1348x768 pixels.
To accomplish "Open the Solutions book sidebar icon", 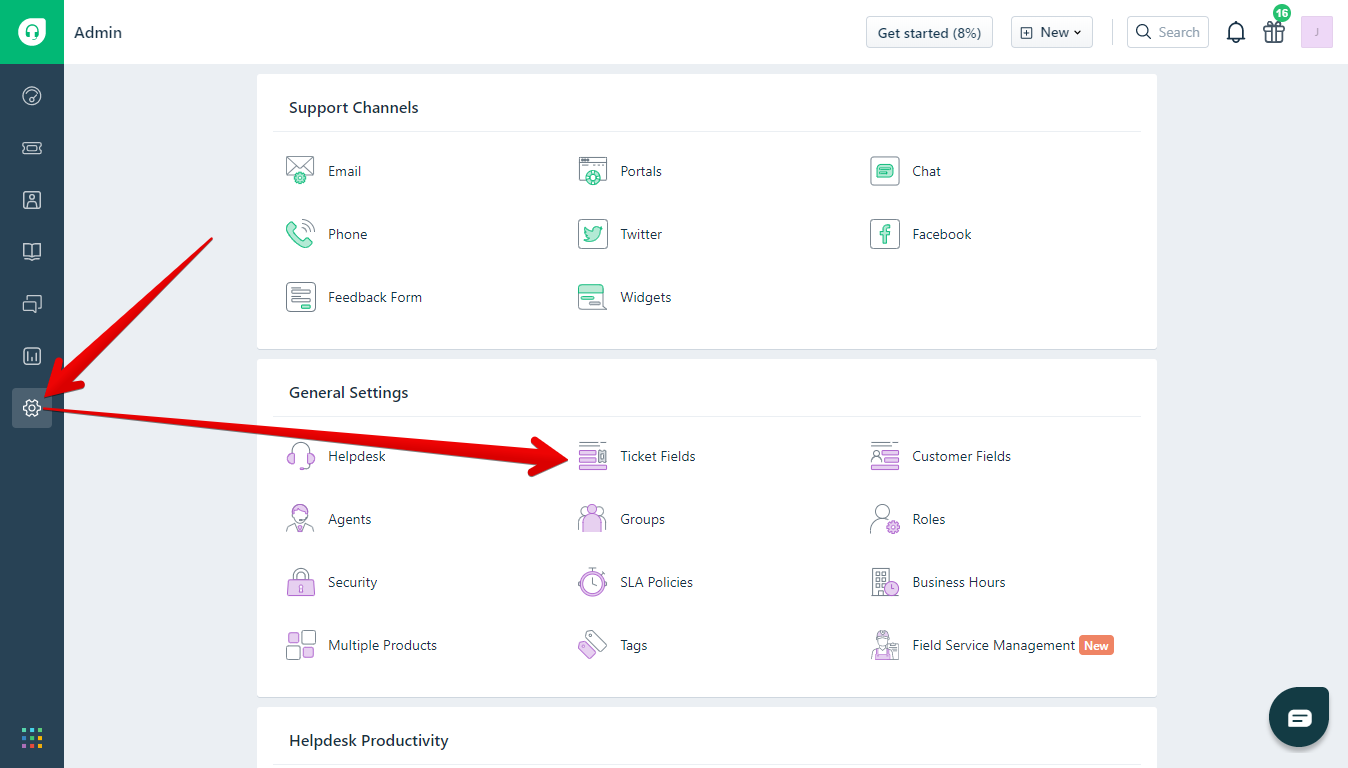I will (32, 252).
